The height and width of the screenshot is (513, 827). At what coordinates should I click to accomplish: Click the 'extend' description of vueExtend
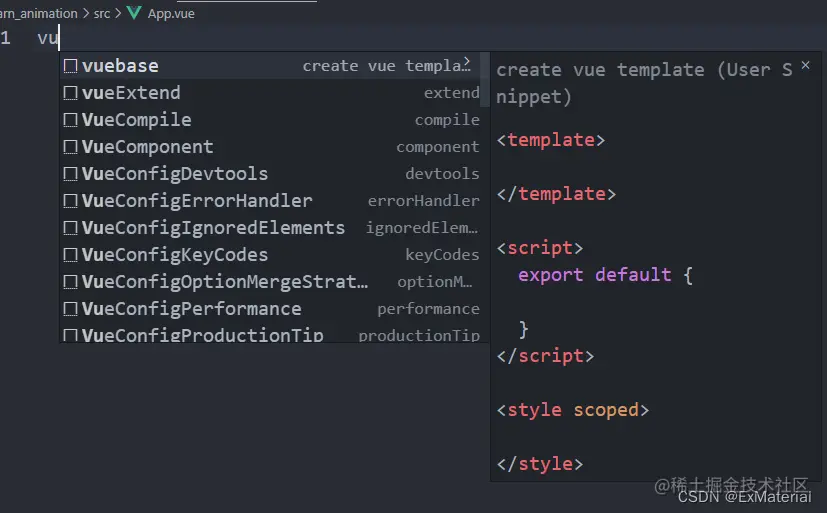451,93
